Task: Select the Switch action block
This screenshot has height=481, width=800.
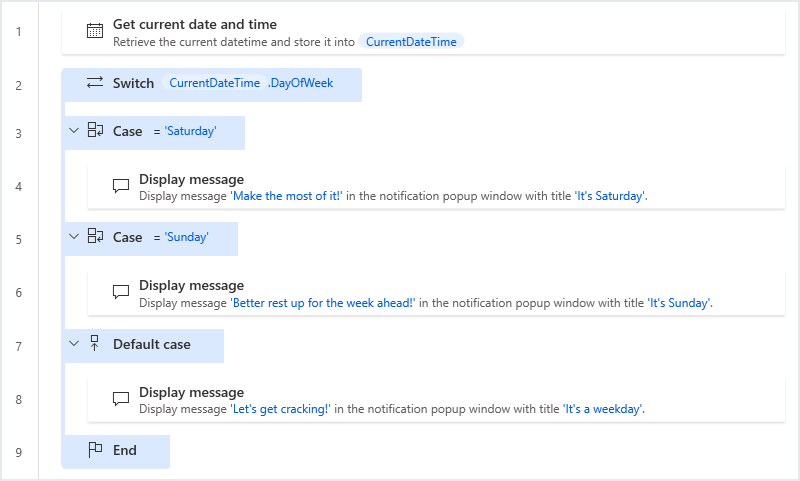Action: (212, 85)
